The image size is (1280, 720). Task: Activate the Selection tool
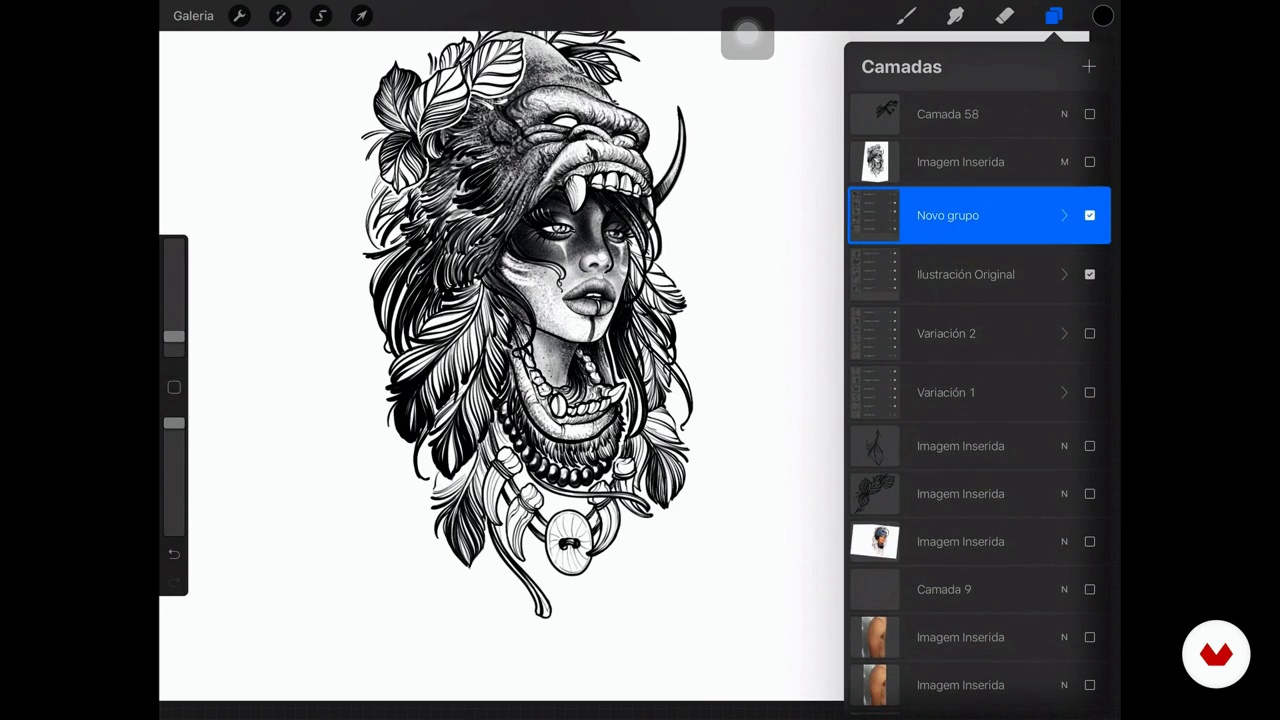pos(321,16)
